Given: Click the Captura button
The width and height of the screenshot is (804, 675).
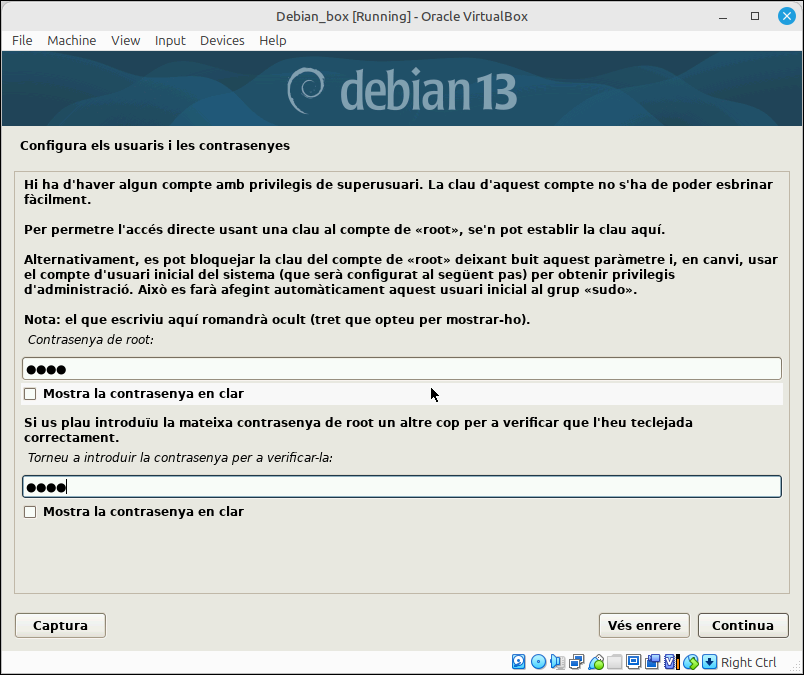Looking at the screenshot, I should (61, 625).
